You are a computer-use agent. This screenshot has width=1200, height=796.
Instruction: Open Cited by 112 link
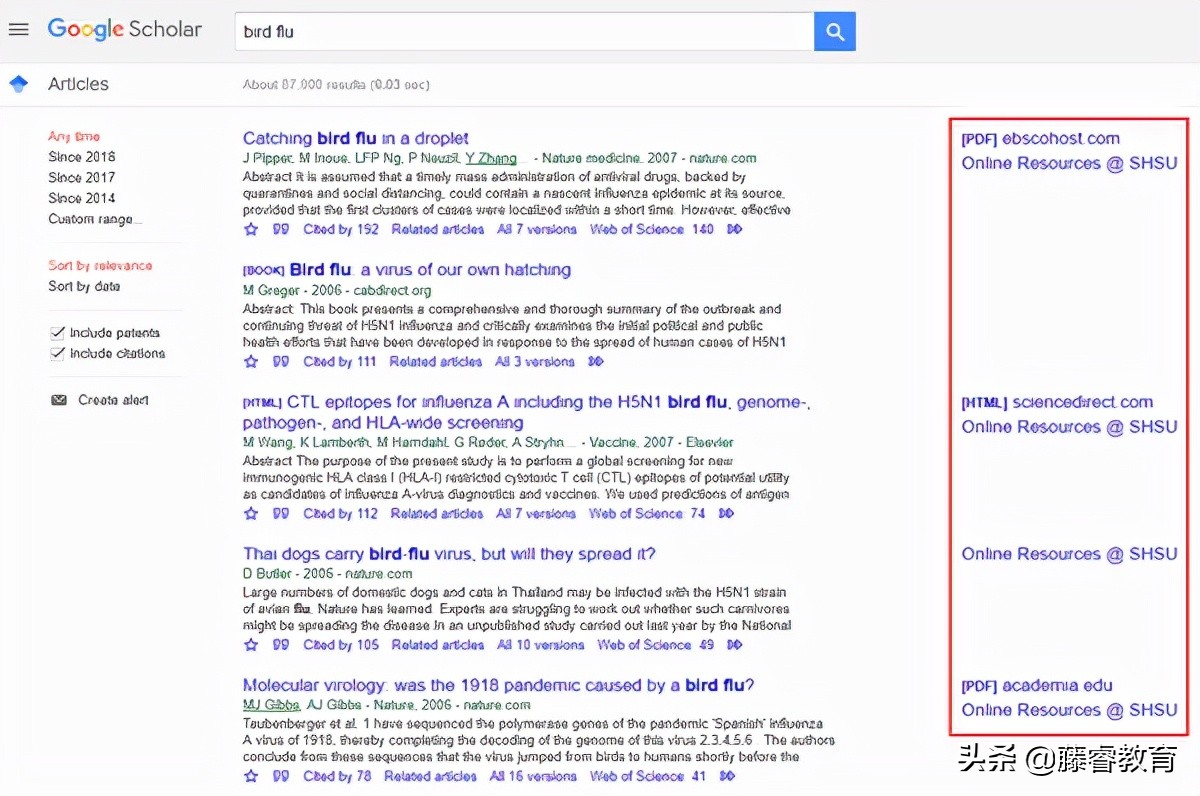coord(341,513)
